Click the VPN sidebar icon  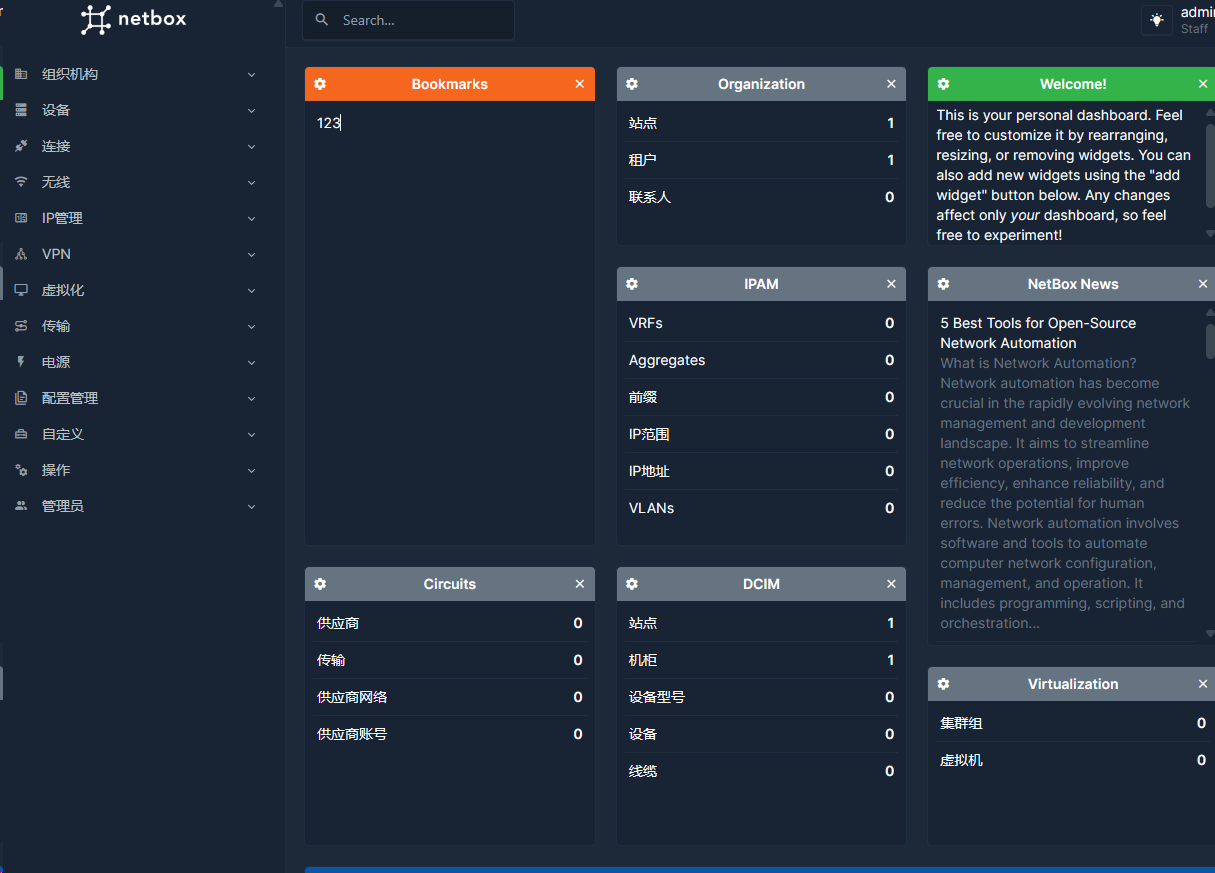click(22, 254)
